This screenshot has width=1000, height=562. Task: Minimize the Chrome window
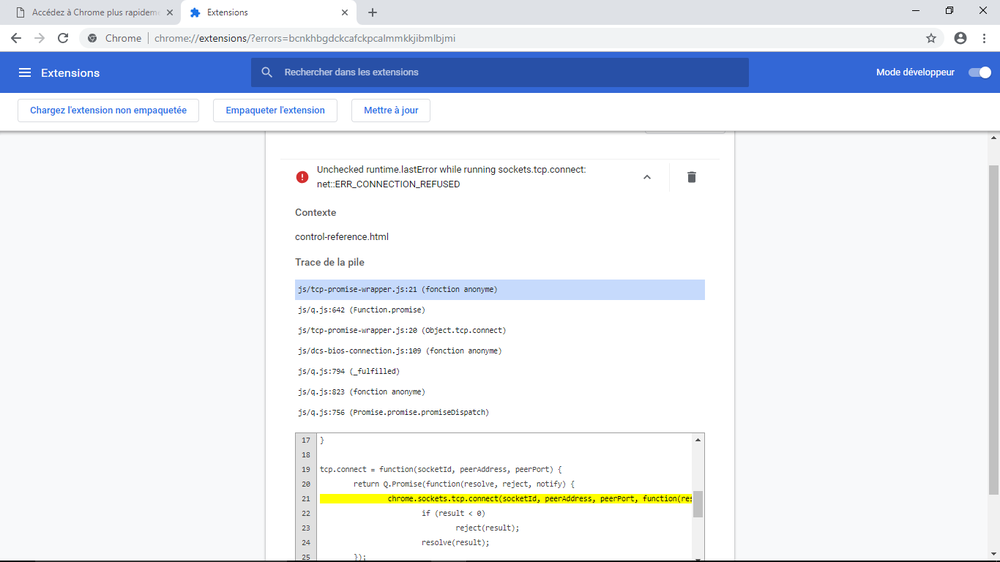pyautogui.click(x=916, y=11)
